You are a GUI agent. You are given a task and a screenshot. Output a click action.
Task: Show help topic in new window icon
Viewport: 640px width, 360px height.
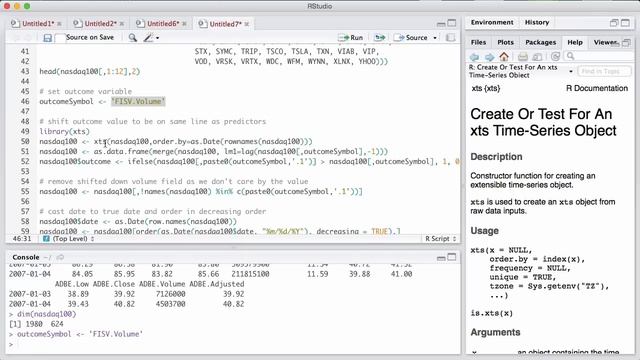click(538, 57)
